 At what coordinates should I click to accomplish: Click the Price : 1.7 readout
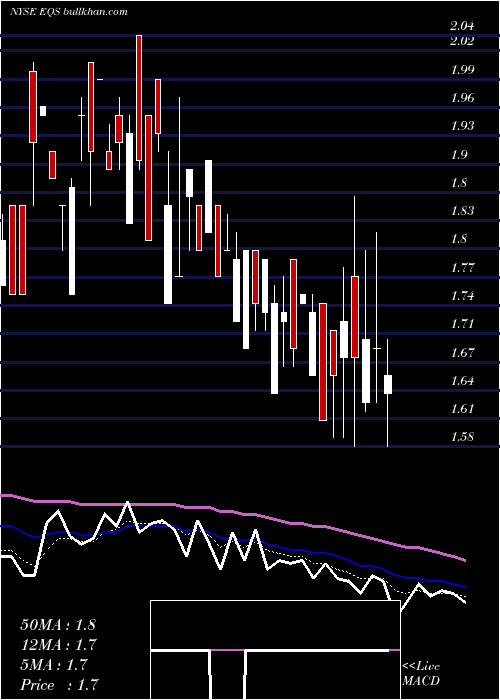(59, 685)
